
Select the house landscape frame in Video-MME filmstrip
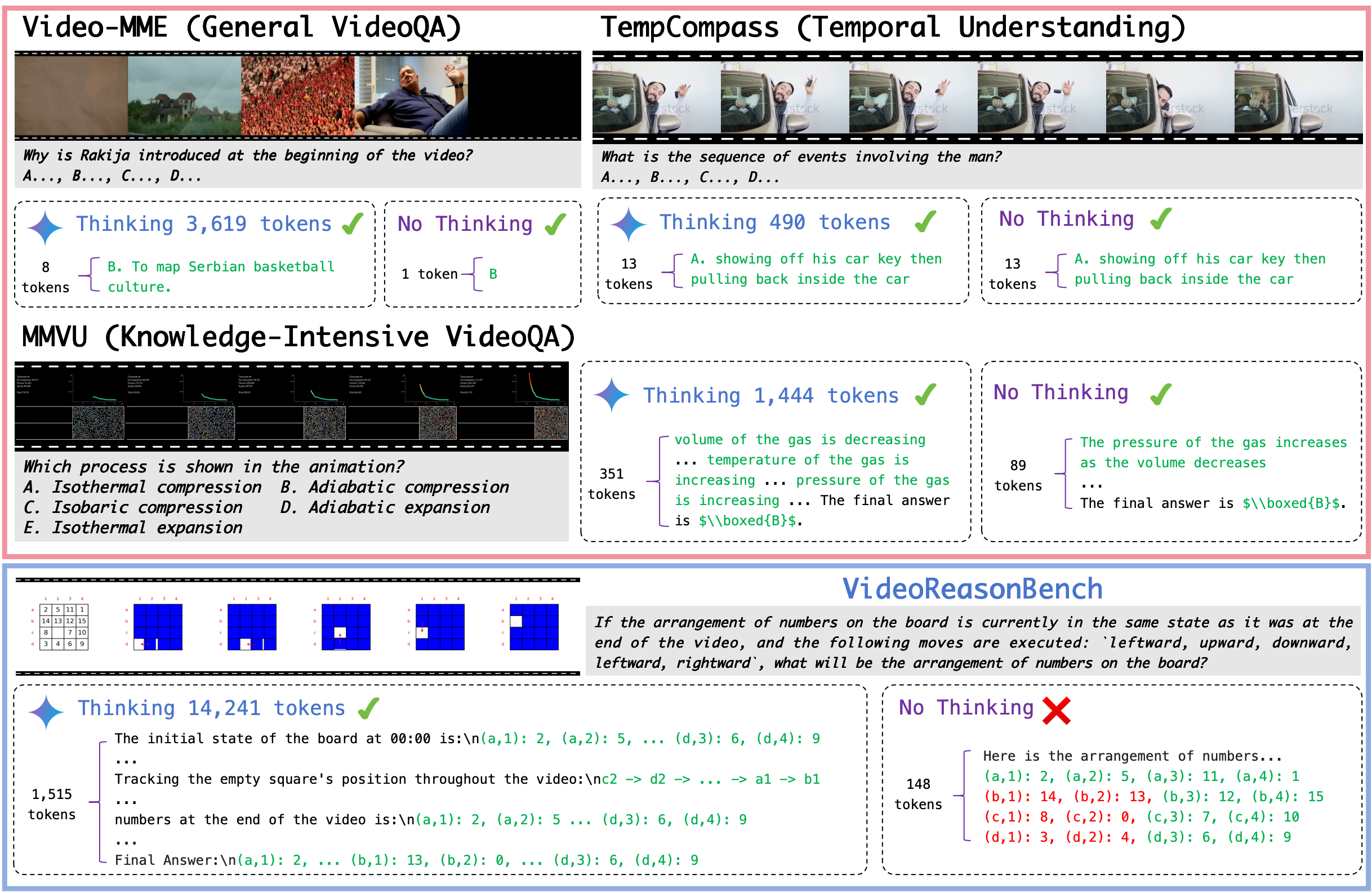coord(185,96)
